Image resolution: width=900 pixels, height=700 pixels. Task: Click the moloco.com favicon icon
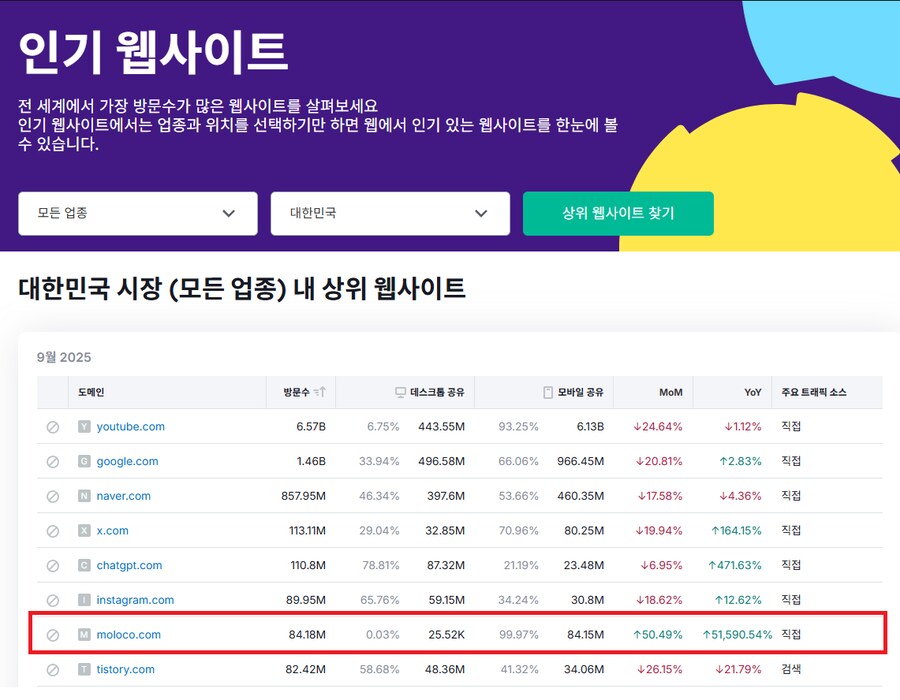point(84,635)
